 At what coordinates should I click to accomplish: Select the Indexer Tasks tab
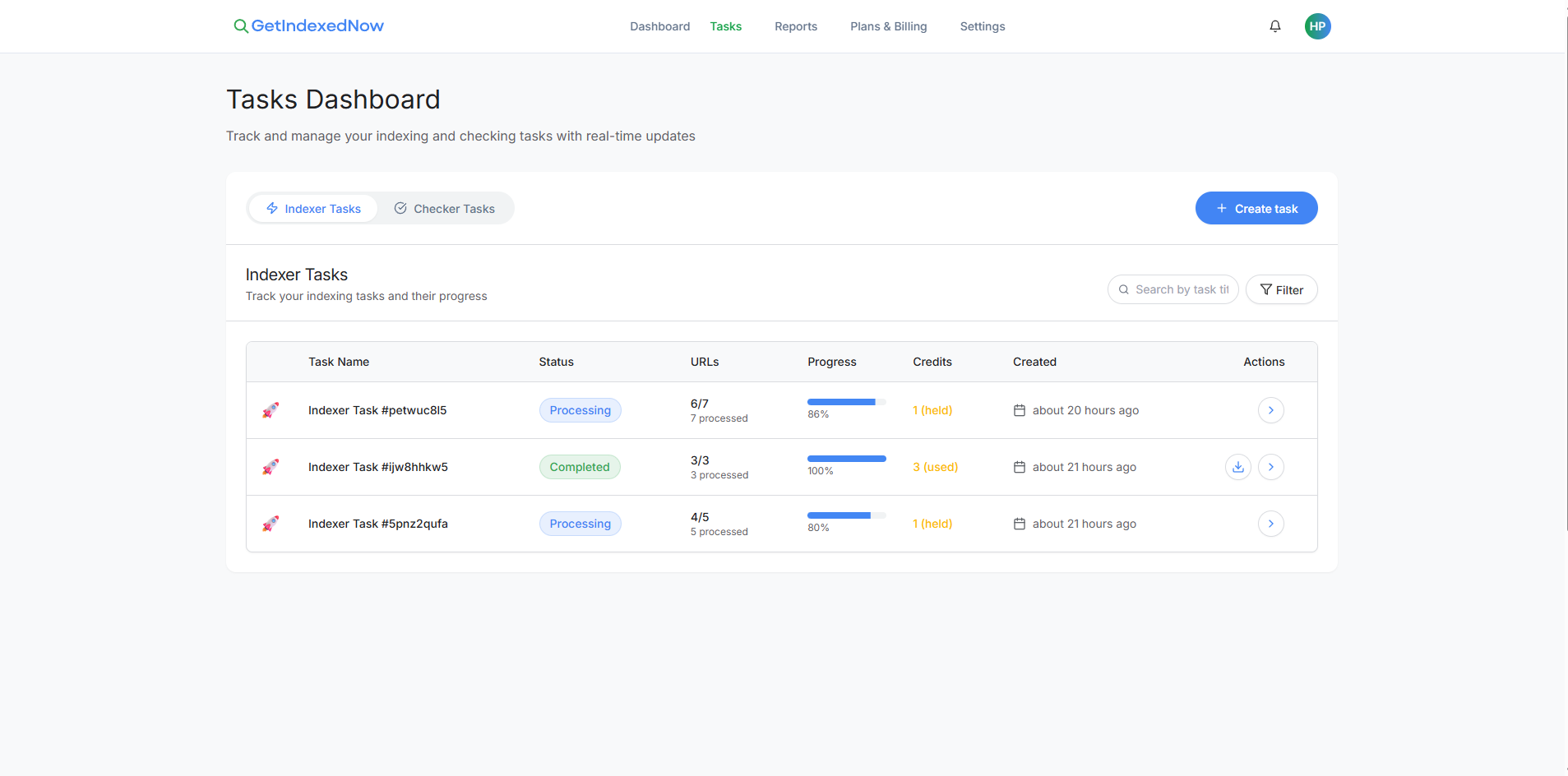click(x=313, y=208)
